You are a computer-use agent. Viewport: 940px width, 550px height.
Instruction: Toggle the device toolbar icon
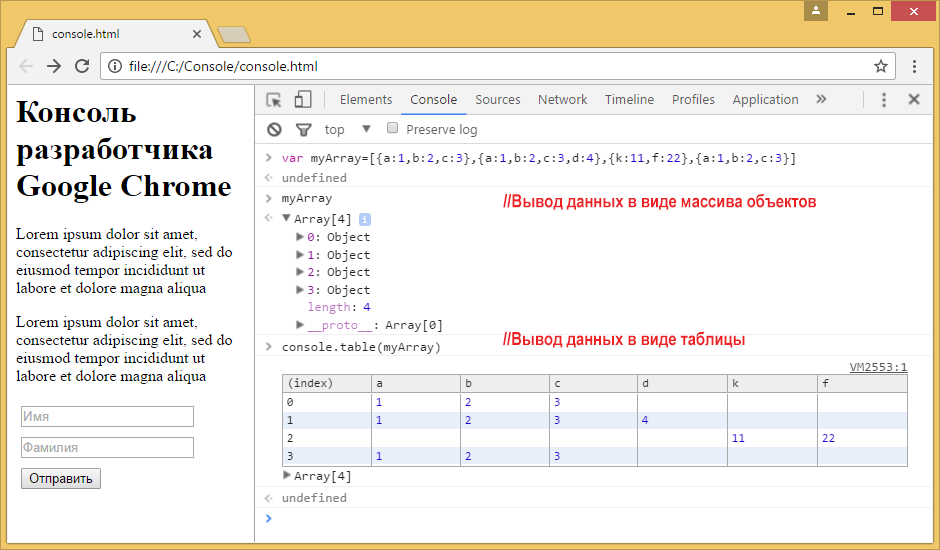coord(303,100)
